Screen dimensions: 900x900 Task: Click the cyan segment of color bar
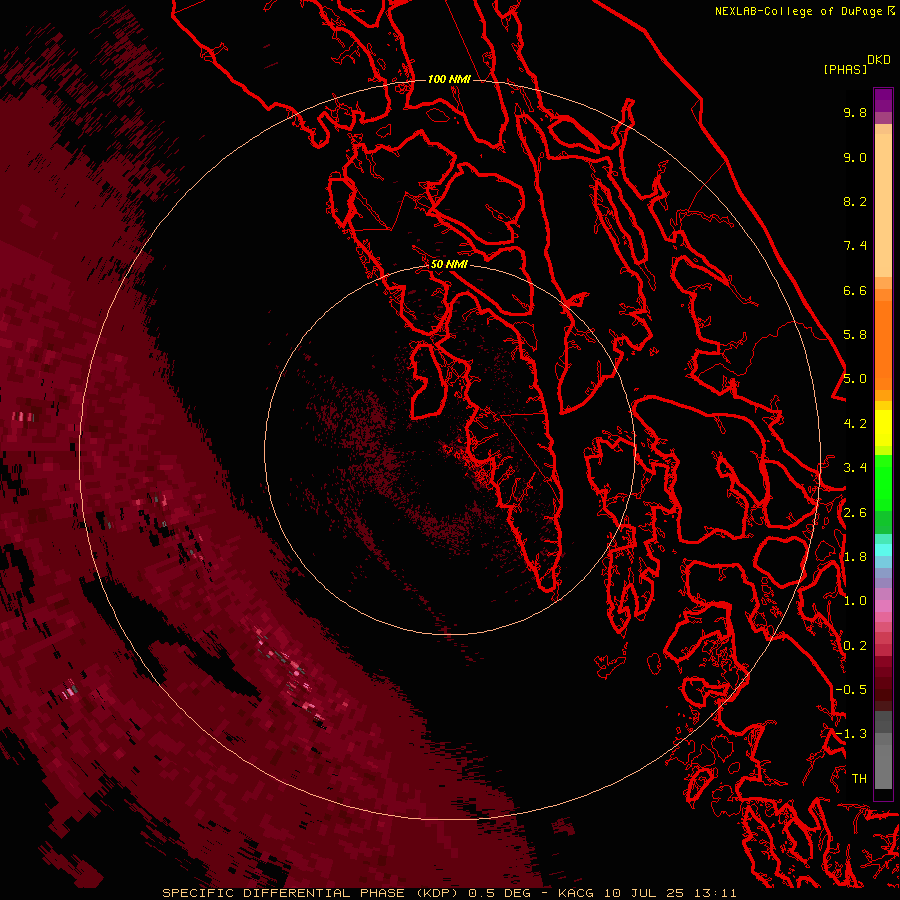pos(883,550)
